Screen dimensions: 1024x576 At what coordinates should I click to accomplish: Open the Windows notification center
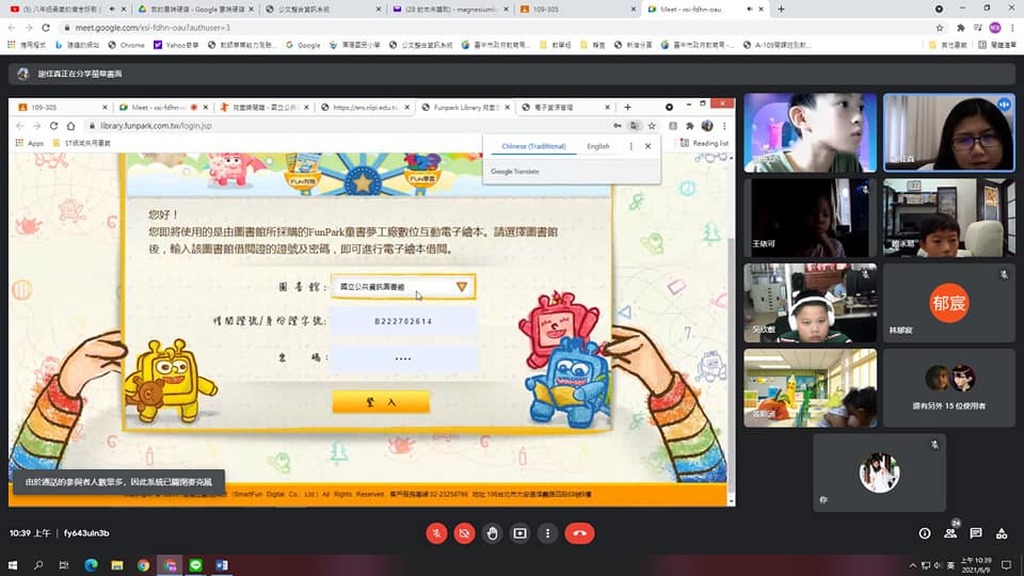[x=1006, y=565]
